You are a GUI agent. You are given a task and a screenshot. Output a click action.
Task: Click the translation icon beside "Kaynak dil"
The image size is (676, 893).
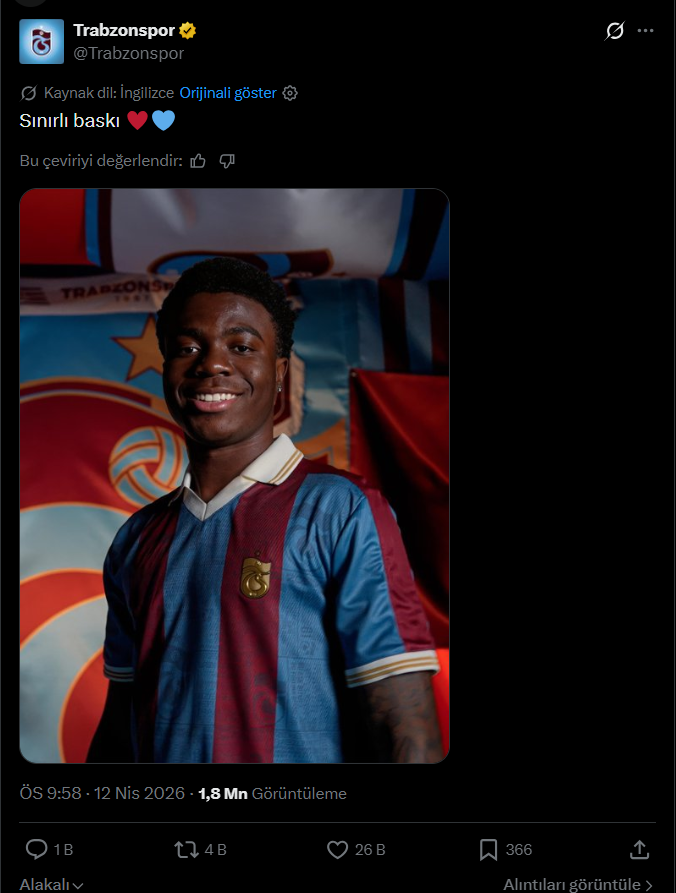pos(29,93)
